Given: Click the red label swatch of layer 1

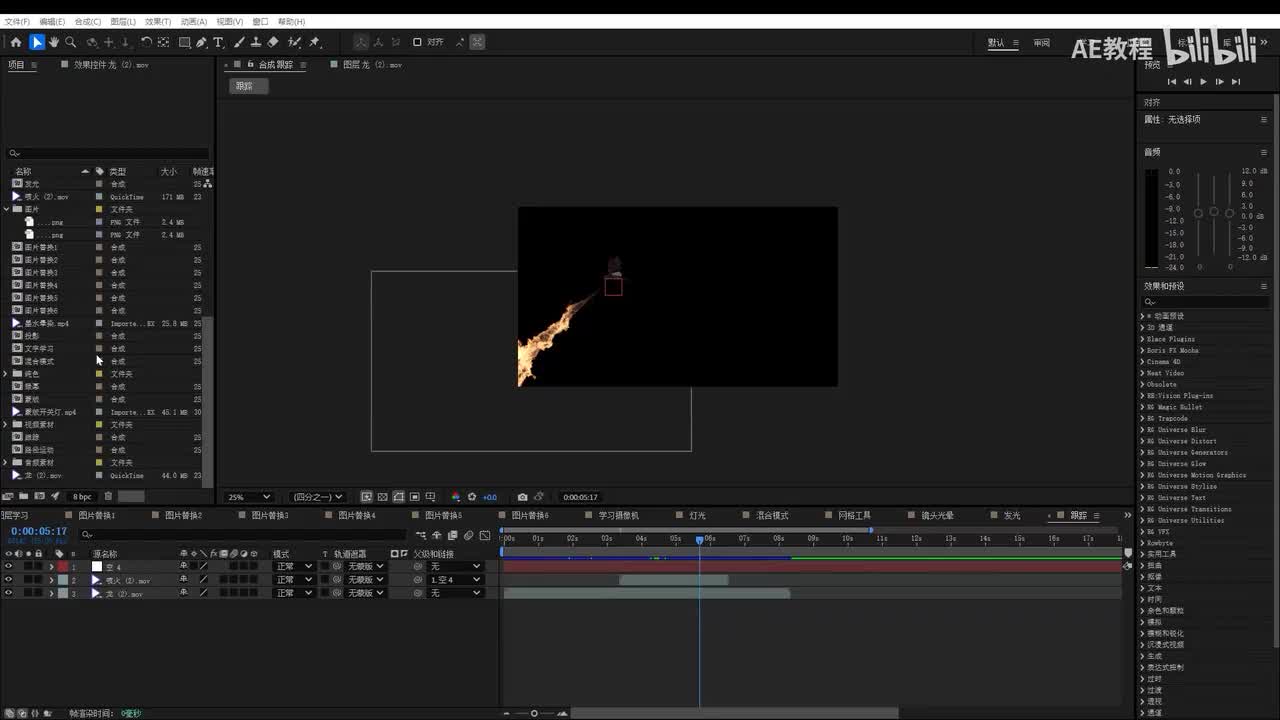Looking at the screenshot, I should pos(63,567).
